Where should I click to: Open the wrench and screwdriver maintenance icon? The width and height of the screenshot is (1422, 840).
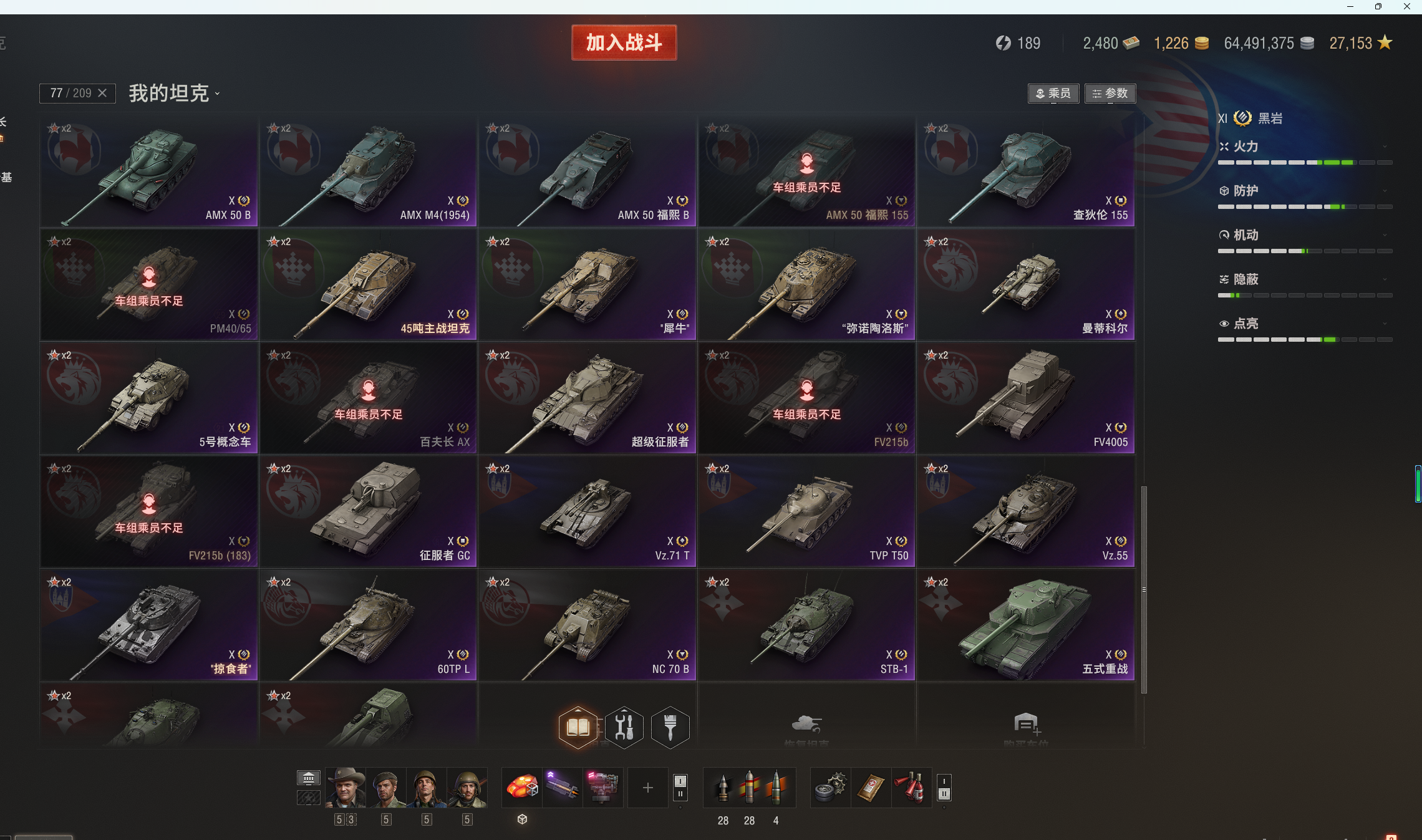pos(624,727)
